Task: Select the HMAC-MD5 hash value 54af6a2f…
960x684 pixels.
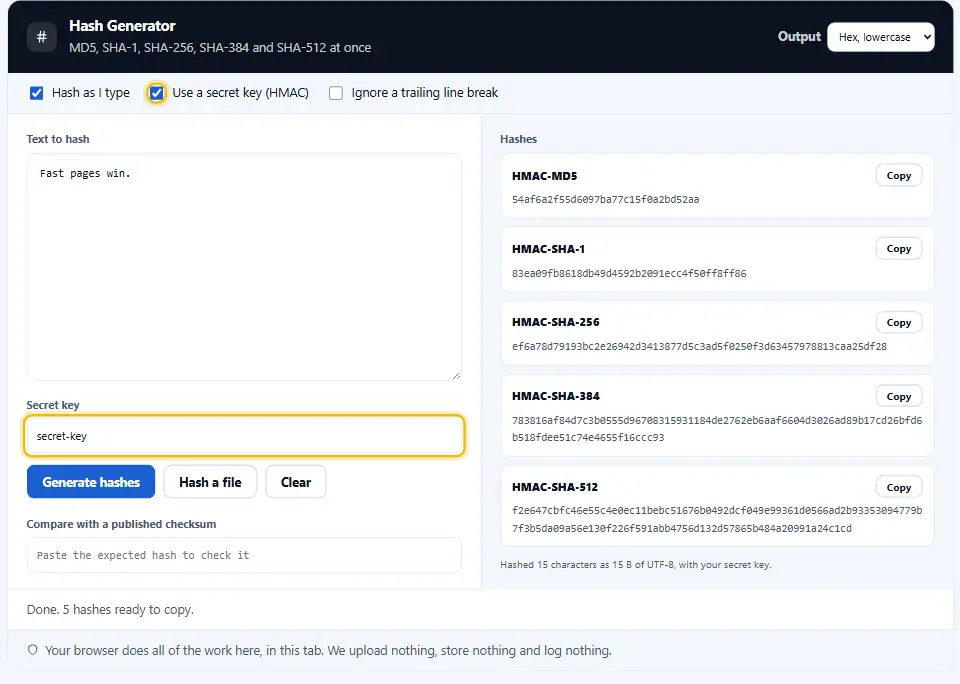Action: 606,200
